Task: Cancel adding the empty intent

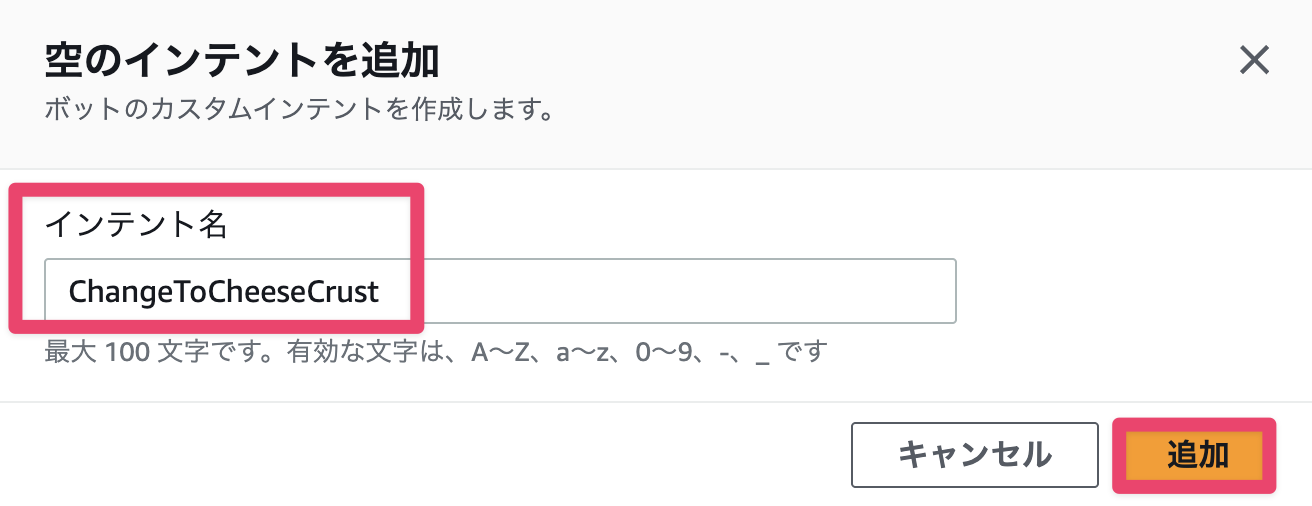Action: (x=974, y=455)
